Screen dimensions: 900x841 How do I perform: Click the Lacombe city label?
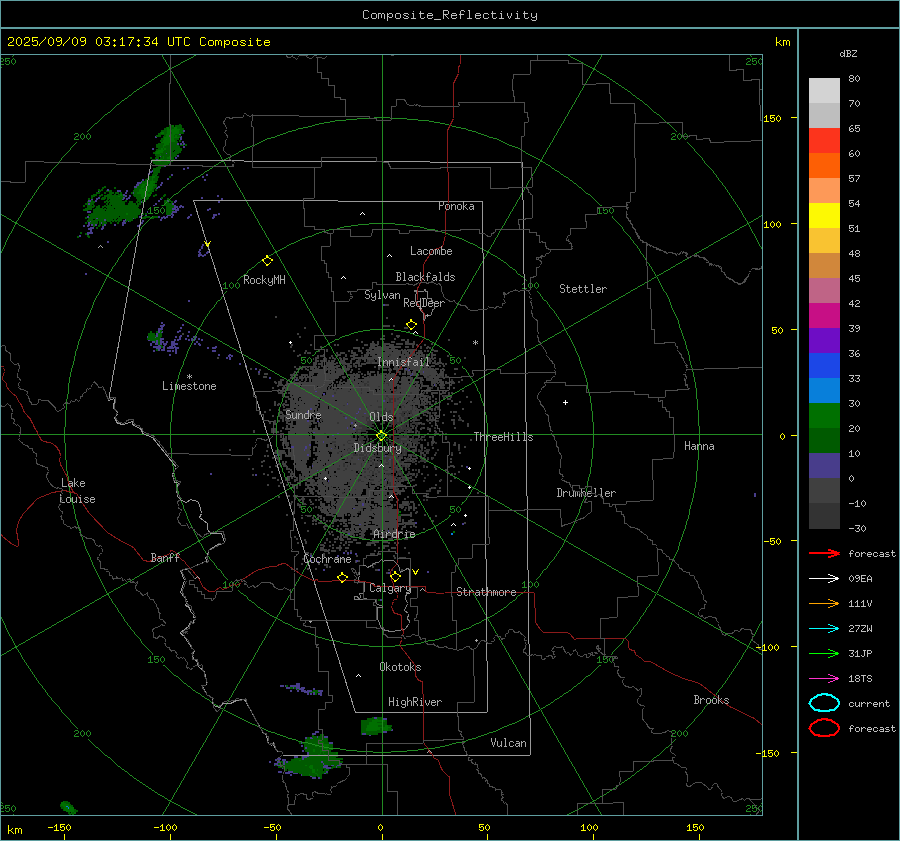click(431, 251)
